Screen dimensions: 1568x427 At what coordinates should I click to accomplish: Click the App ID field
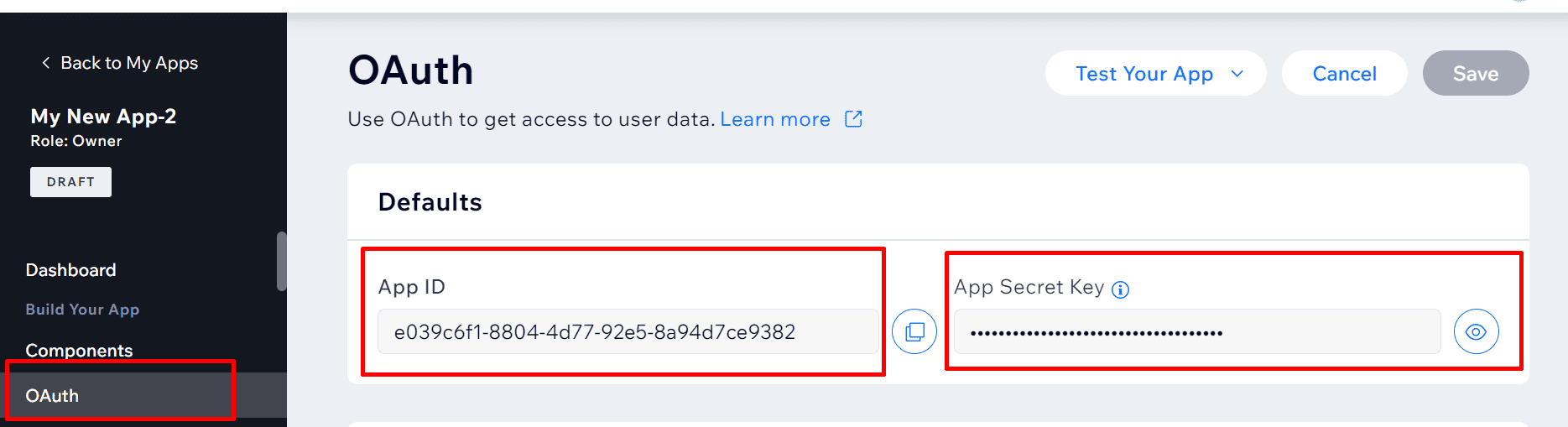tap(628, 331)
